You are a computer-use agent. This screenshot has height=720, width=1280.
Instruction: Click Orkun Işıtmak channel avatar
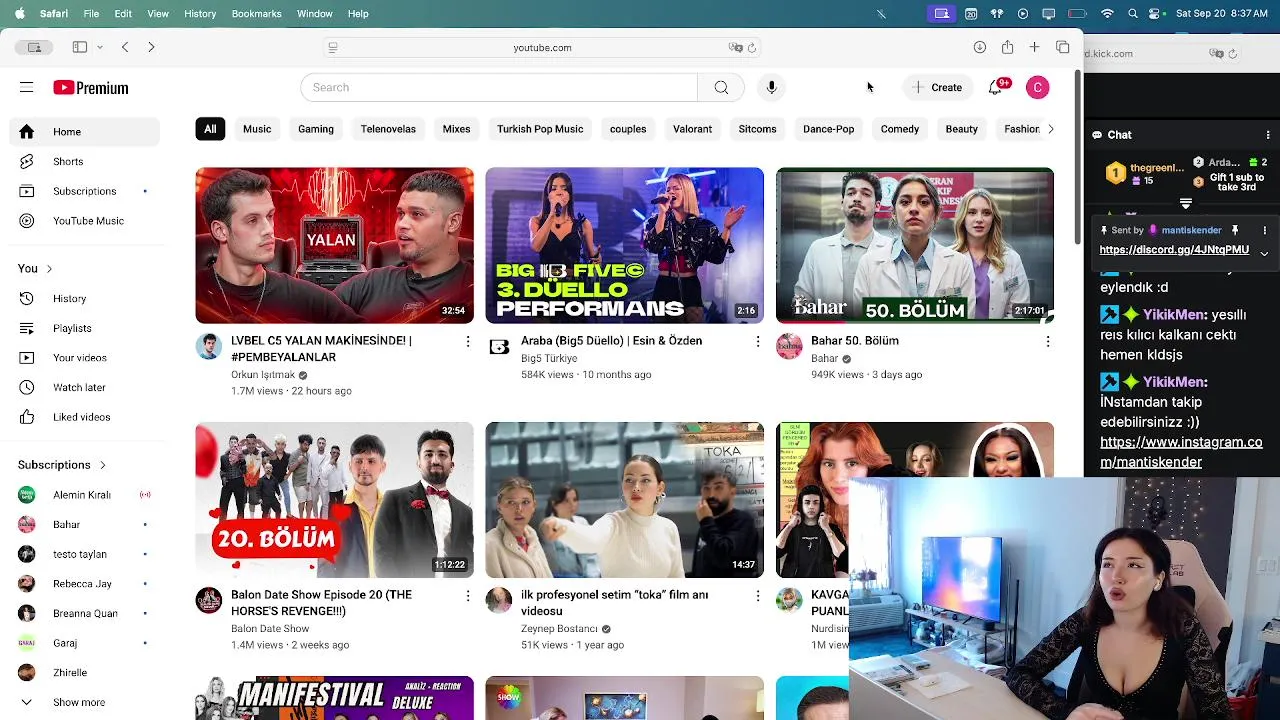coord(208,347)
